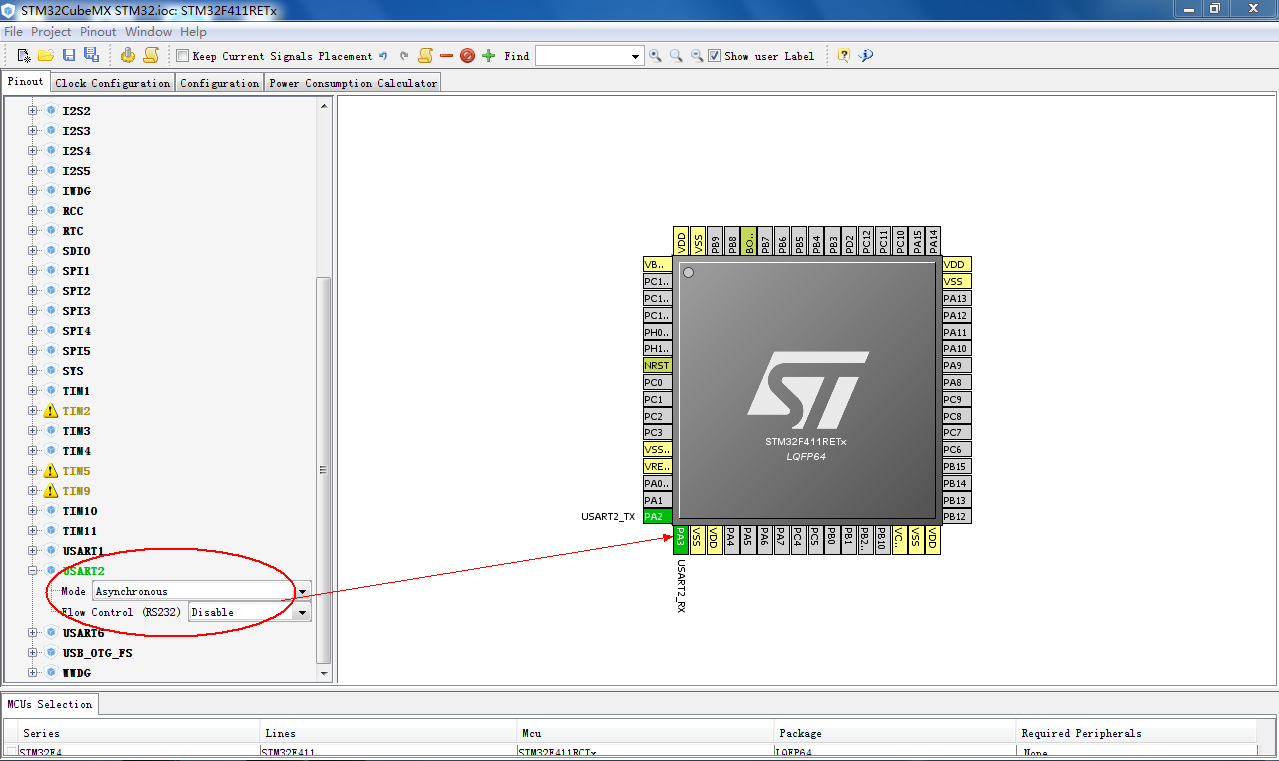Open the Power Consumption Calculator tab
The image size is (1279, 761).
coord(353,83)
